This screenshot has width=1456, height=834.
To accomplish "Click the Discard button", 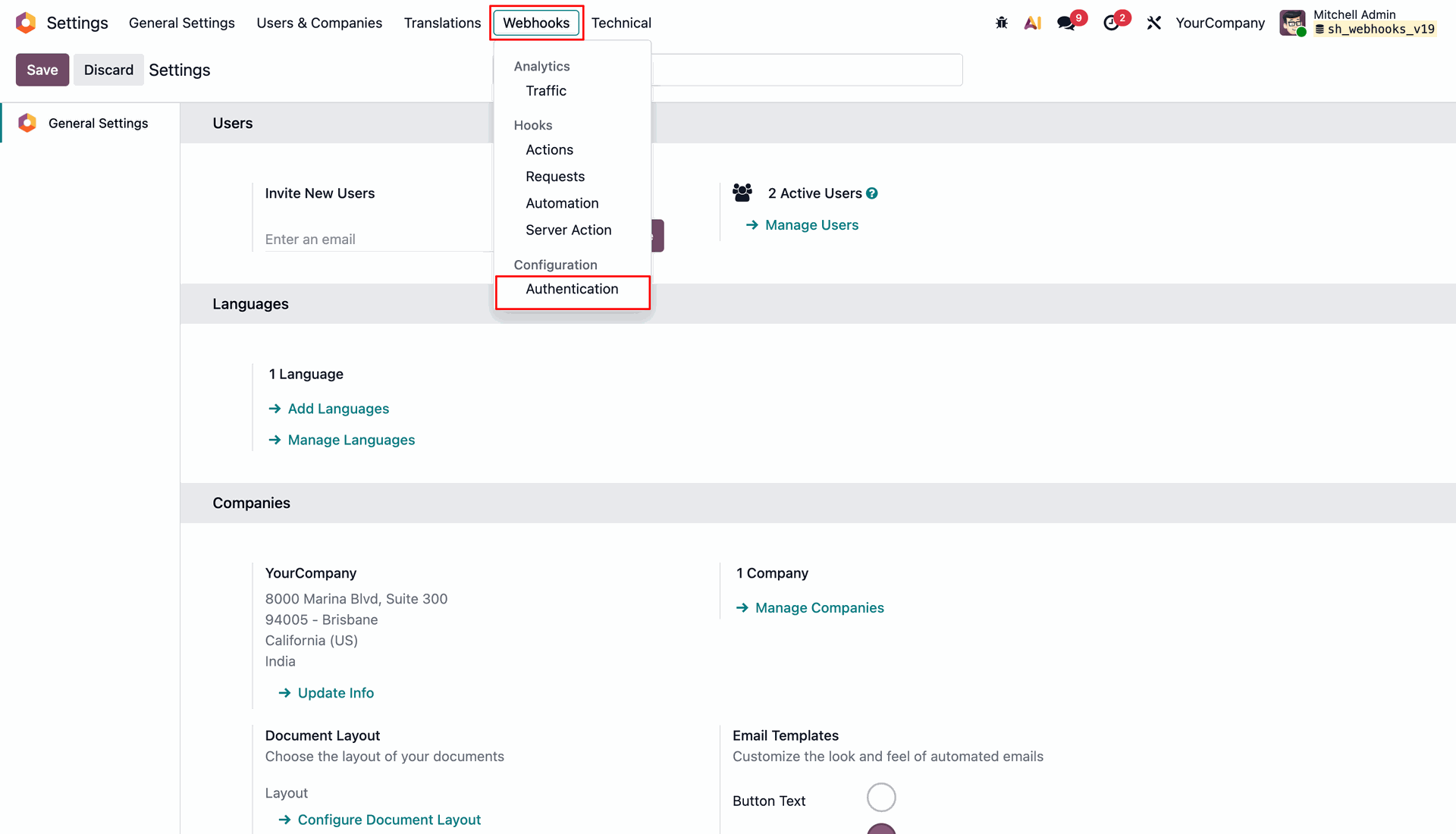I will point(108,70).
